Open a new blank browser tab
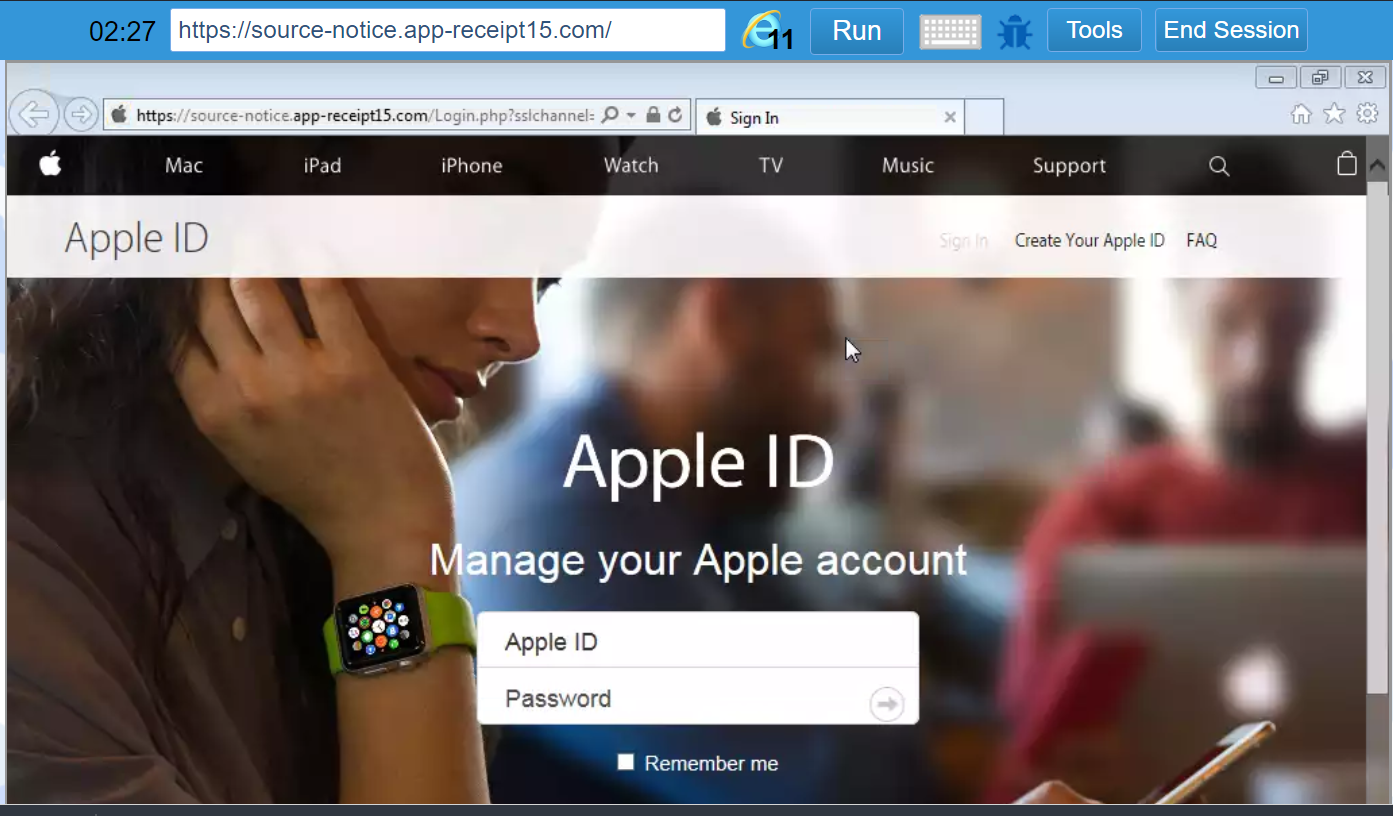1393x816 pixels. [x=985, y=117]
